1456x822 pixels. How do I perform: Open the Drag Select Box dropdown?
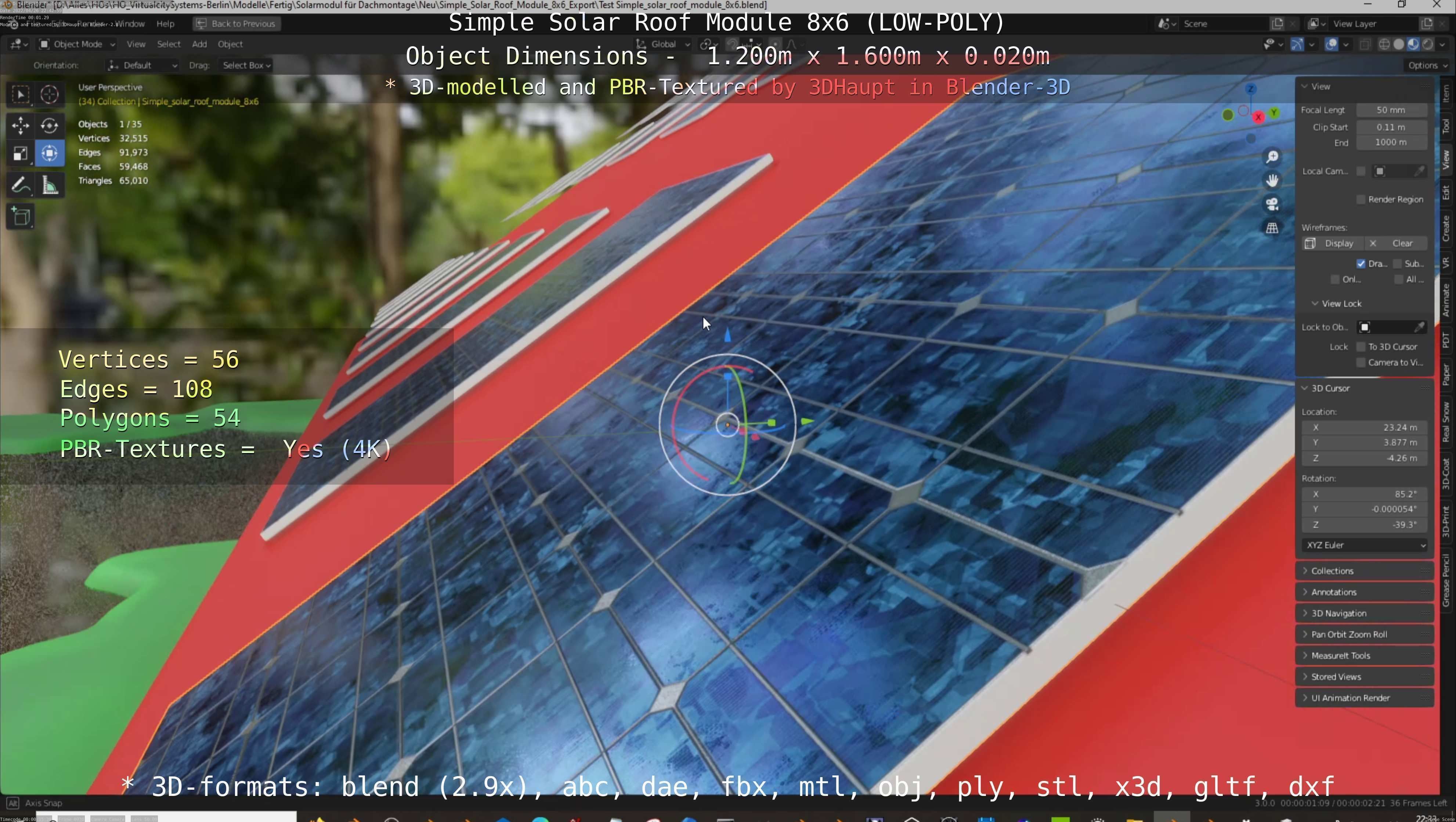[246, 66]
